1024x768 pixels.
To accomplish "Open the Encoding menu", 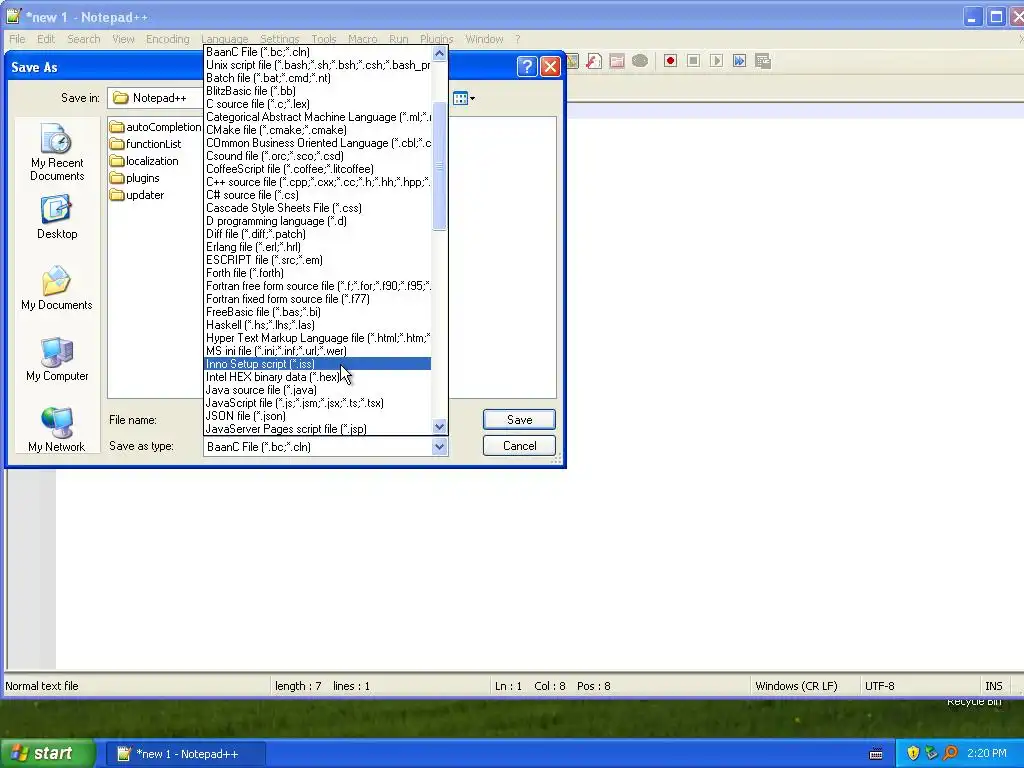I will (168, 39).
